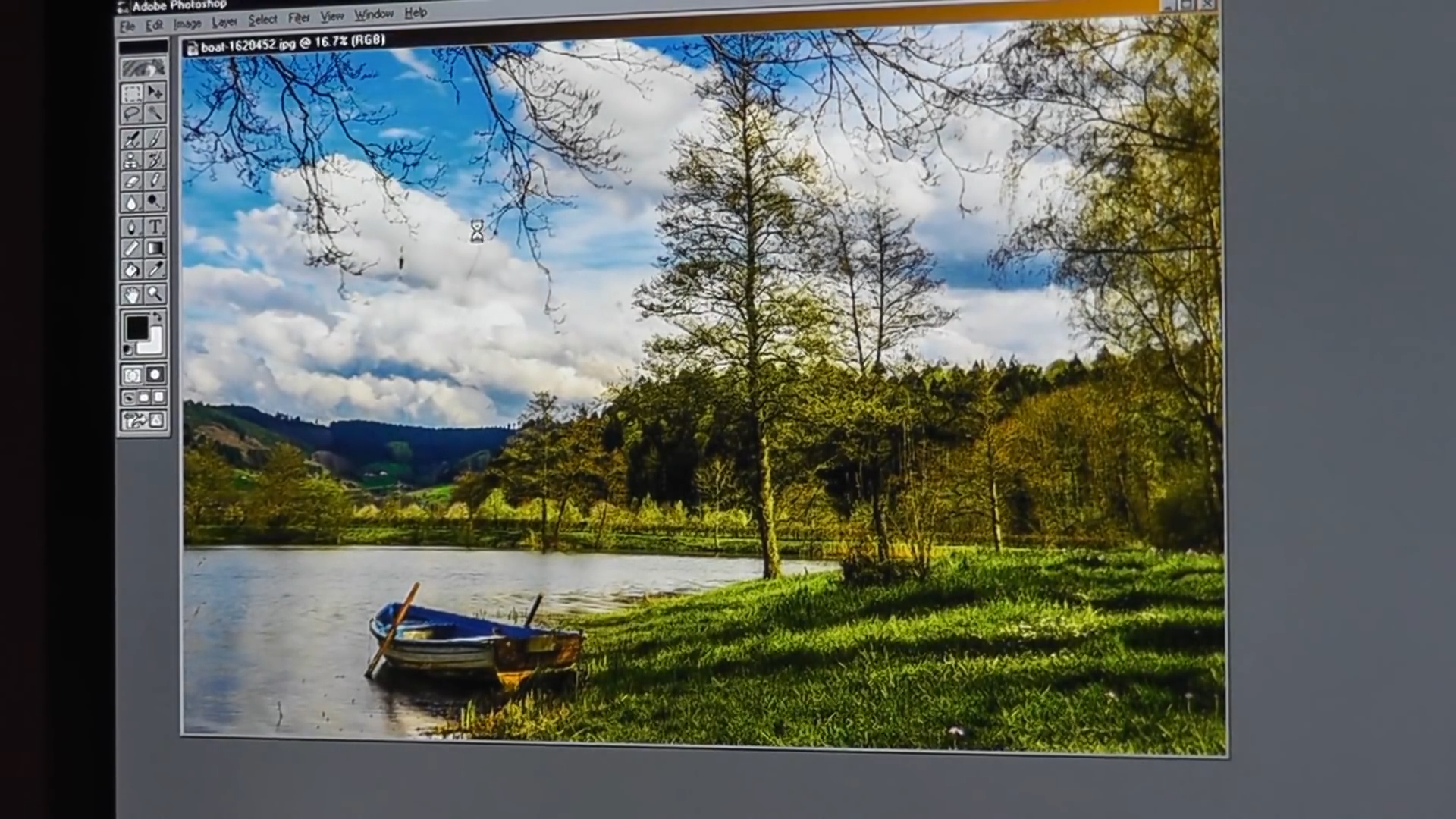Image resolution: width=1456 pixels, height=819 pixels.
Task: Swap foreground and background colors
Action: click(158, 316)
